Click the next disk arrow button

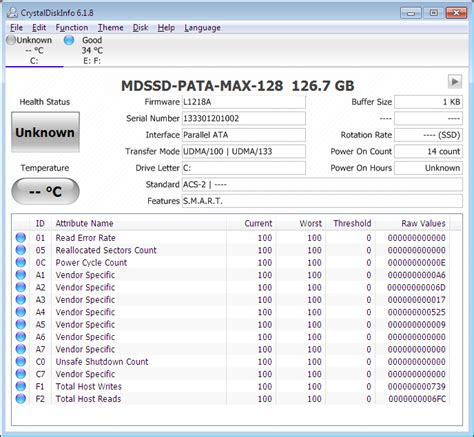[455, 81]
